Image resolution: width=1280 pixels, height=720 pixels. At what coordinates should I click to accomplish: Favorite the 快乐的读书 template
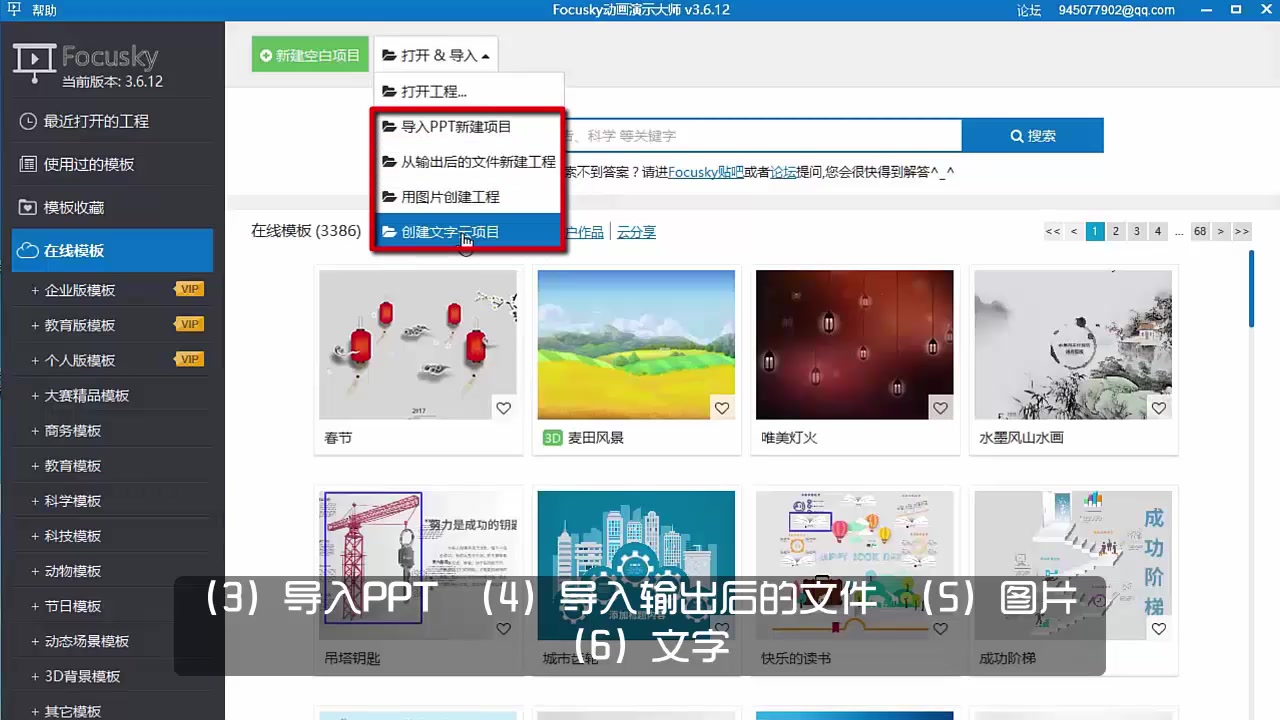click(x=940, y=629)
